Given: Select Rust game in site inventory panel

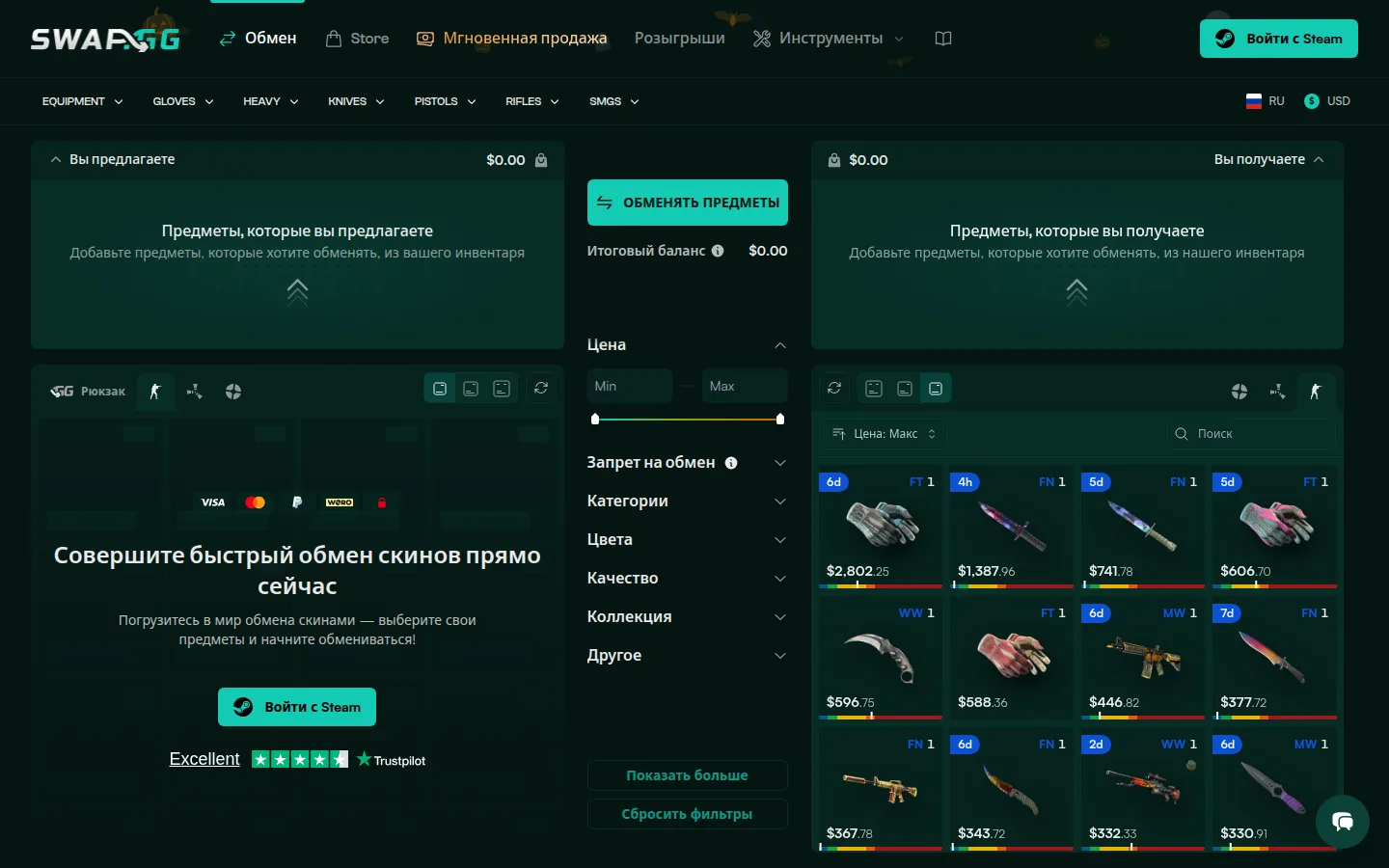Looking at the screenshot, I should (1278, 392).
